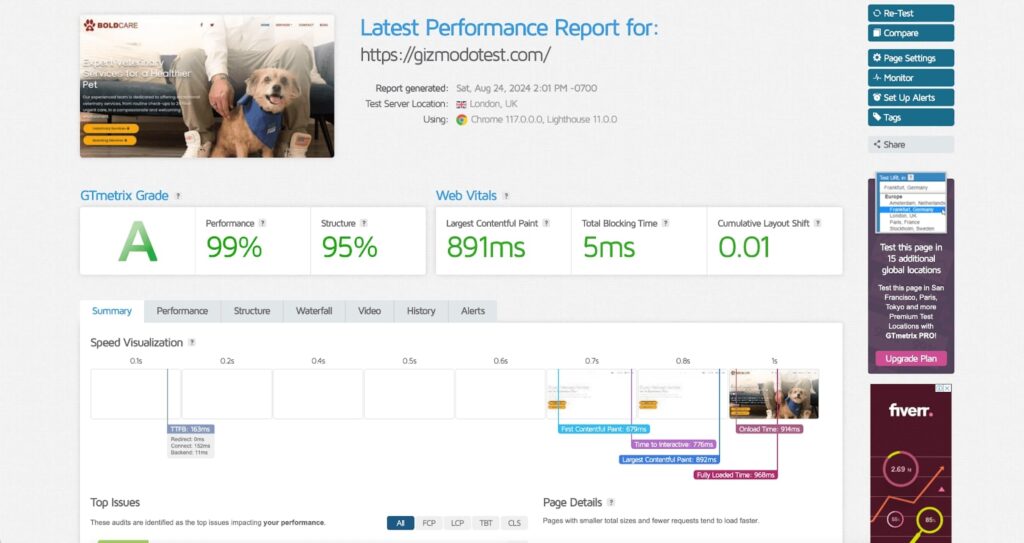Switch to the Performance tab

pos(182,311)
